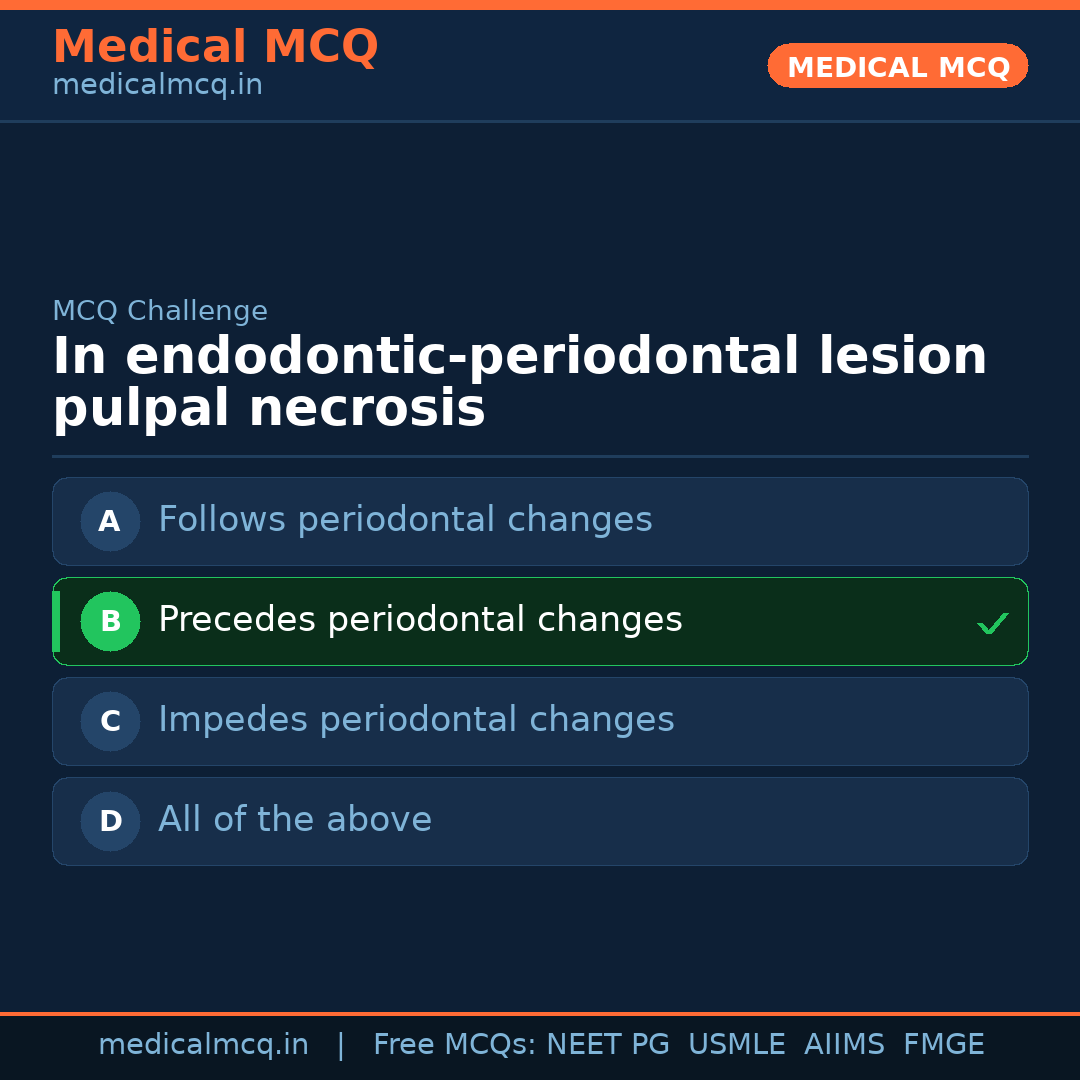Screen dimensions: 1080x1080
Task: Click the question text about pulpal necrosis
Action: [520, 382]
